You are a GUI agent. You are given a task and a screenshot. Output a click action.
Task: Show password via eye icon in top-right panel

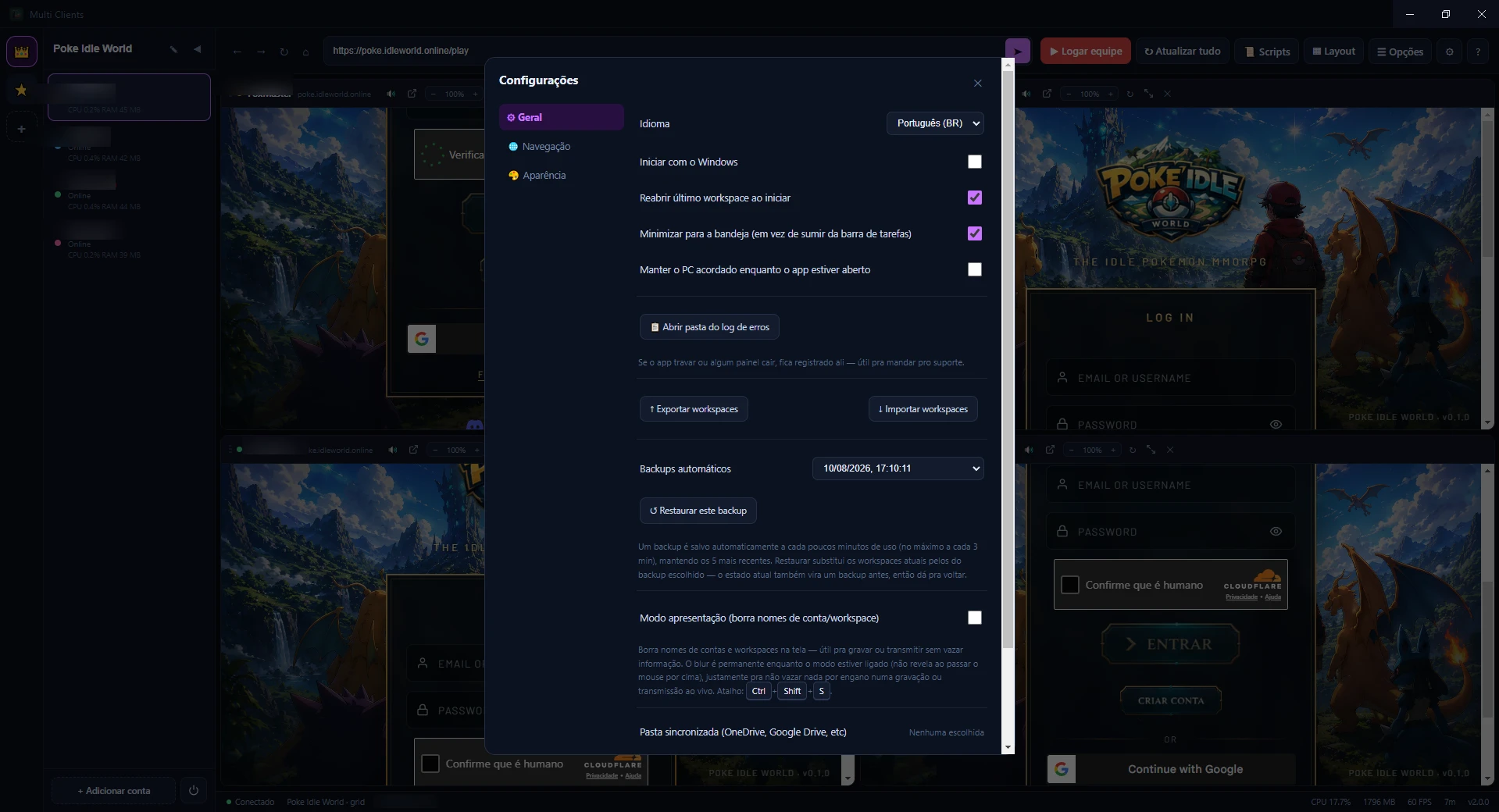pos(1276,425)
